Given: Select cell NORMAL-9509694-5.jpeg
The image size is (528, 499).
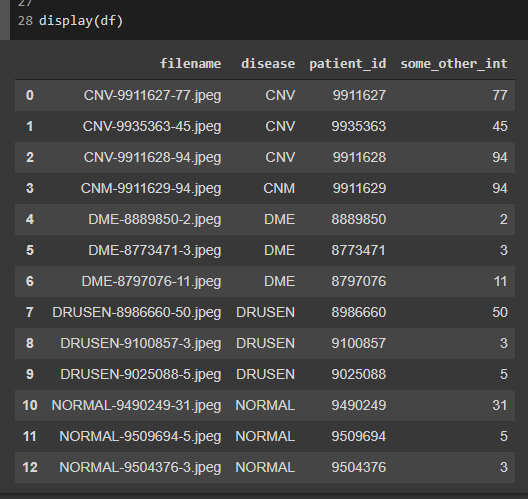Looking at the screenshot, I should (140, 436).
